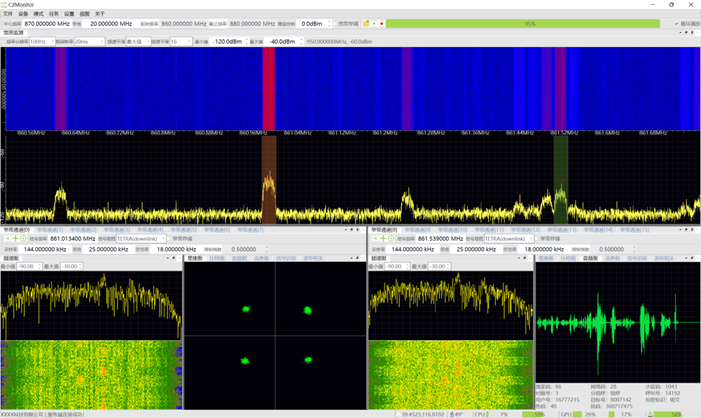The height and width of the screenshot is (418, 701).
Task: Open the 100Hz frequency resolution dropdown
Action: (42, 42)
